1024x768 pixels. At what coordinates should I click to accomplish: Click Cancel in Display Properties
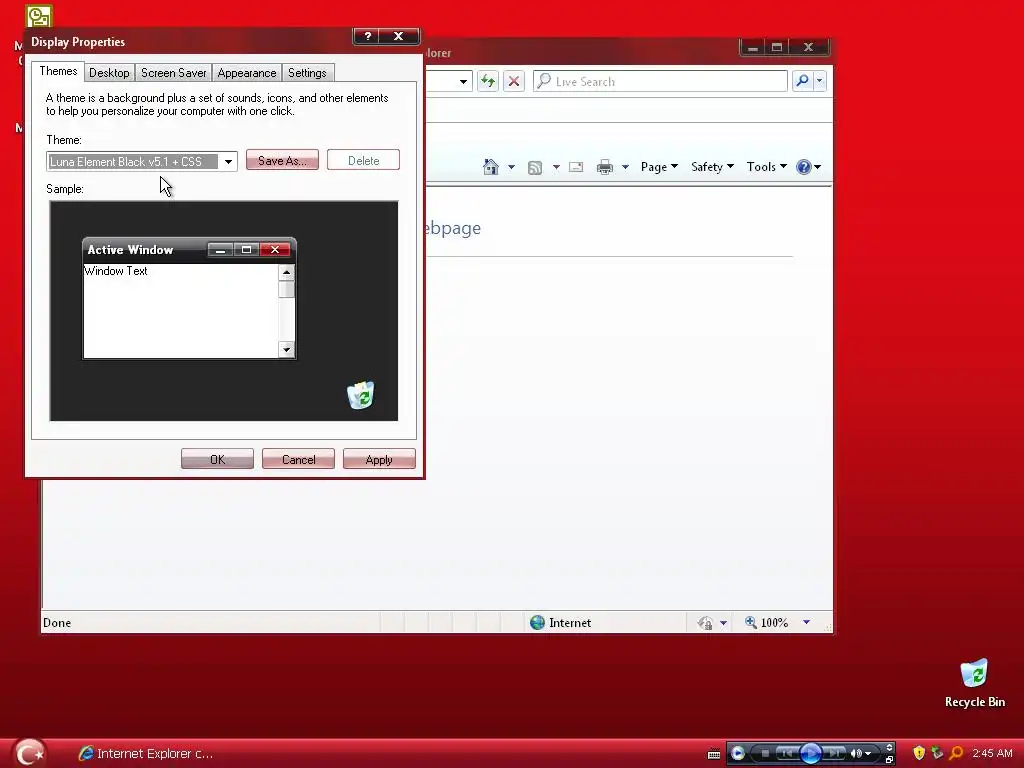point(298,459)
